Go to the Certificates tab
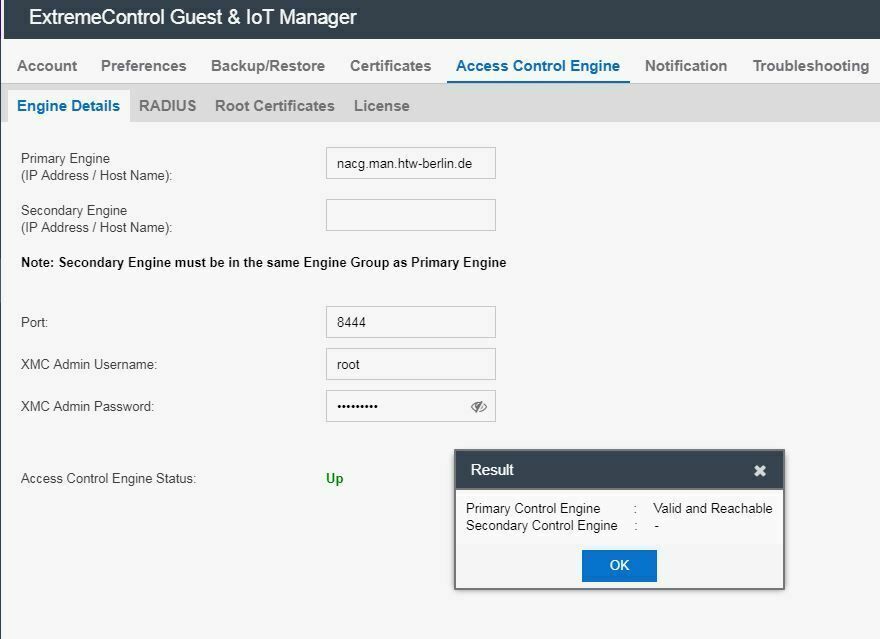880x639 pixels. [x=390, y=66]
